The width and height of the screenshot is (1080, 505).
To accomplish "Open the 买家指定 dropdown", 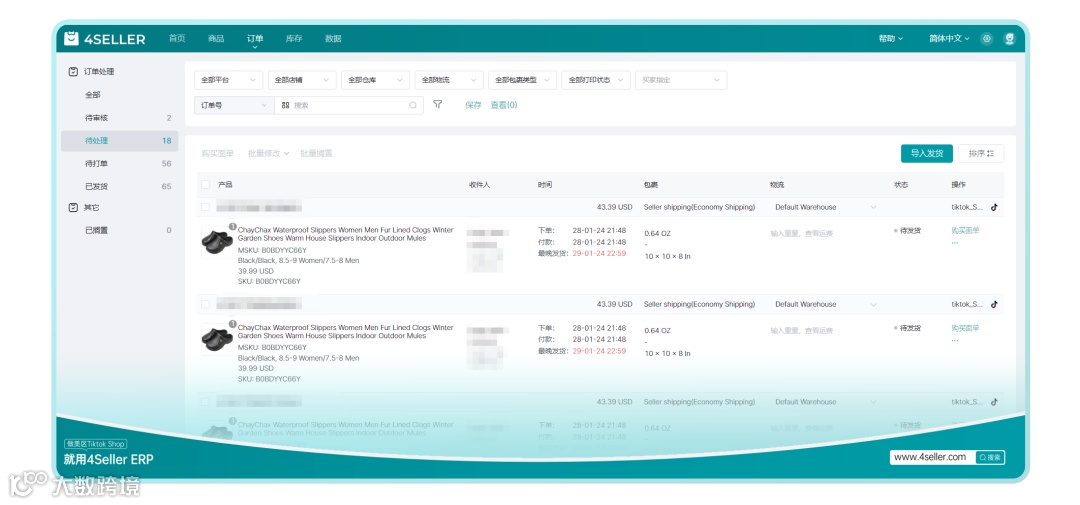I will [x=681, y=80].
